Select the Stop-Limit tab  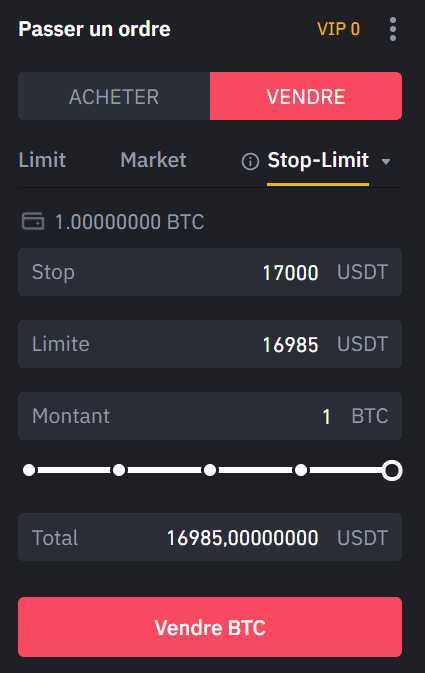click(318, 160)
